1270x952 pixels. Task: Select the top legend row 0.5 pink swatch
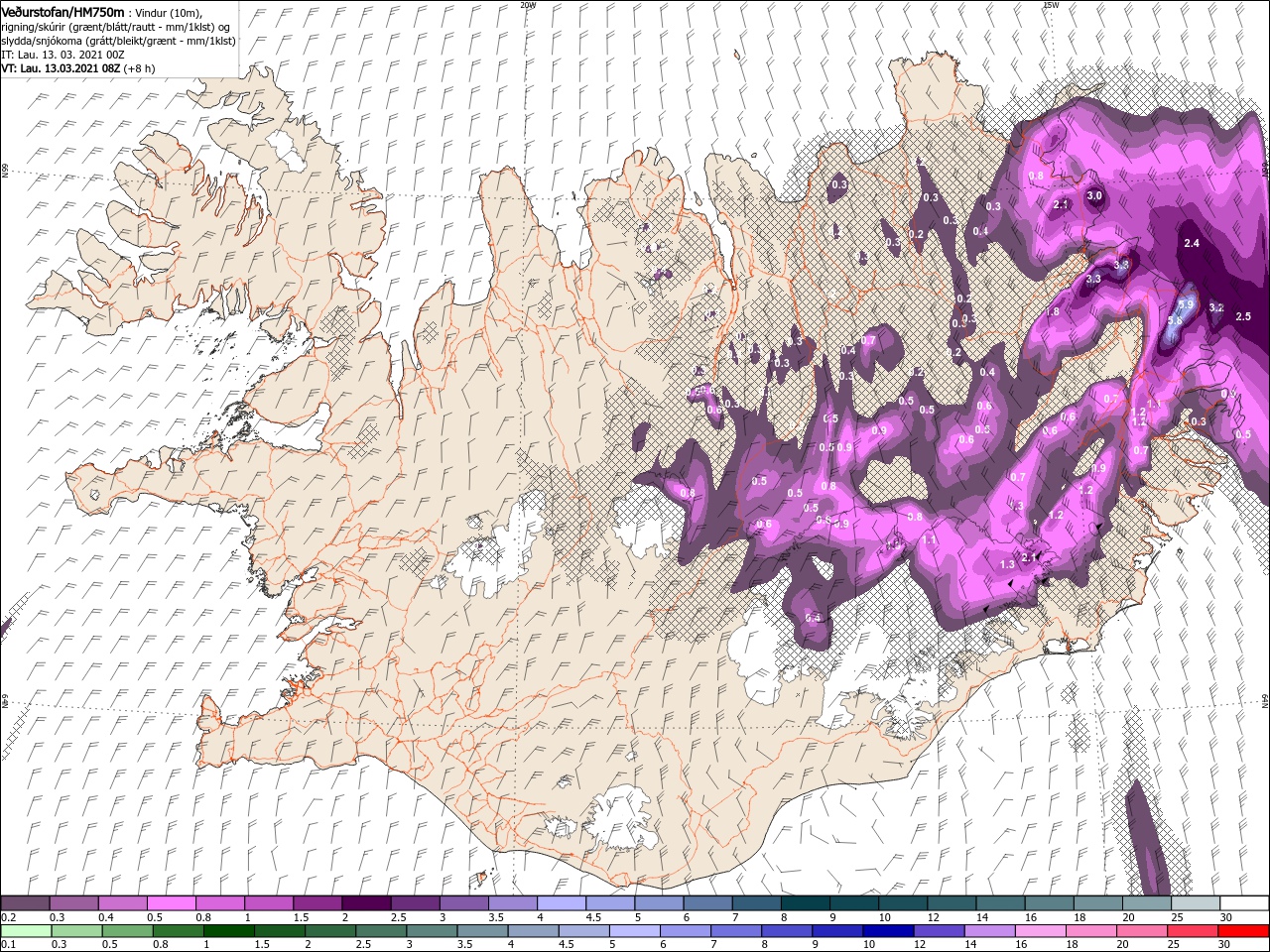(171, 902)
